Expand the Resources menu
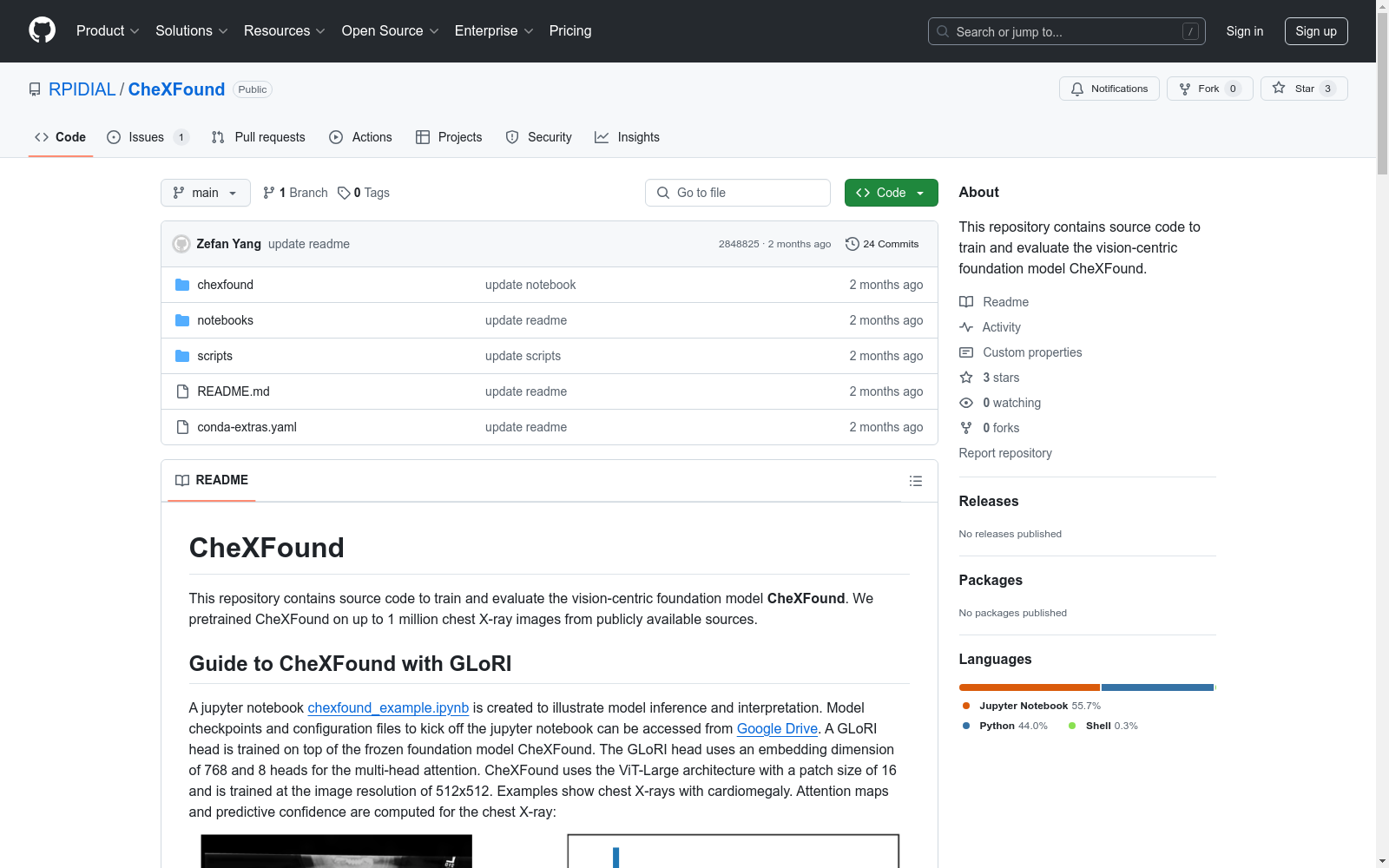Viewport: 1389px width, 868px height. click(x=285, y=30)
